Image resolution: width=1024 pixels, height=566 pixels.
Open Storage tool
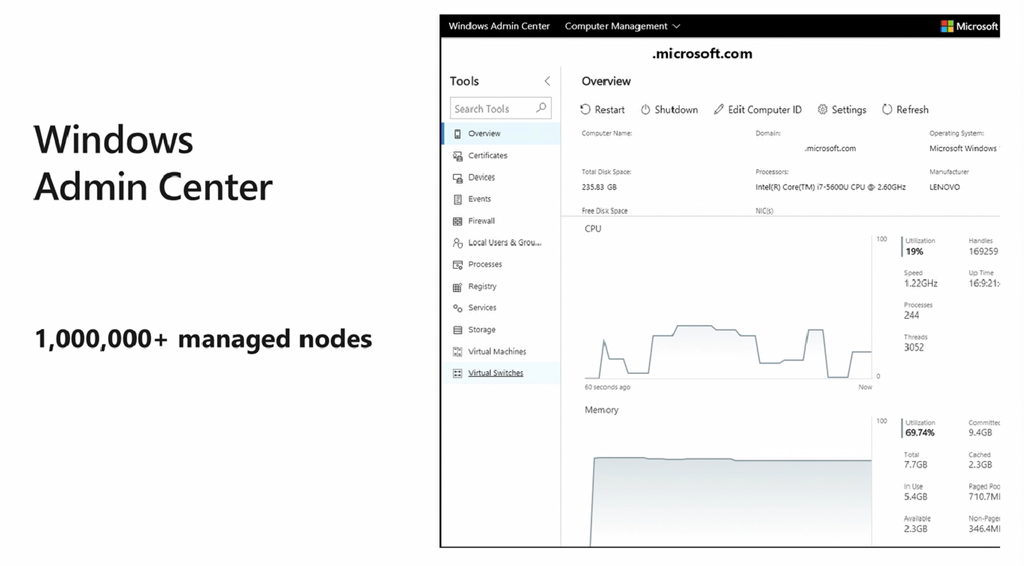click(x=502, y=330)
